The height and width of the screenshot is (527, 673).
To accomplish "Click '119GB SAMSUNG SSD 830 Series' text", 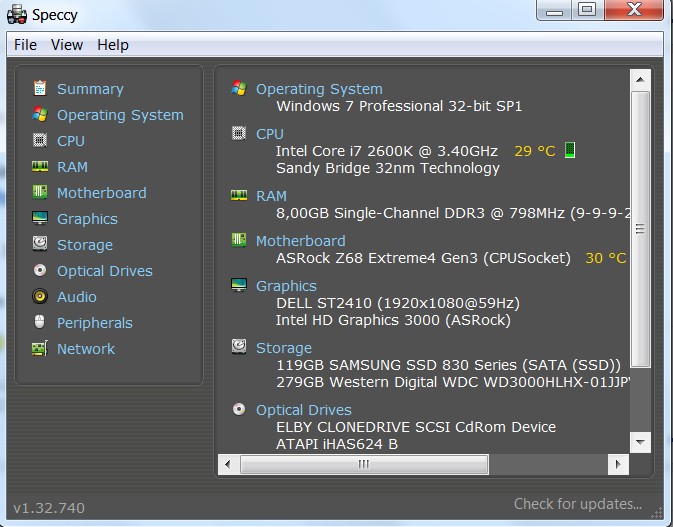I will [x=397, y=365].
